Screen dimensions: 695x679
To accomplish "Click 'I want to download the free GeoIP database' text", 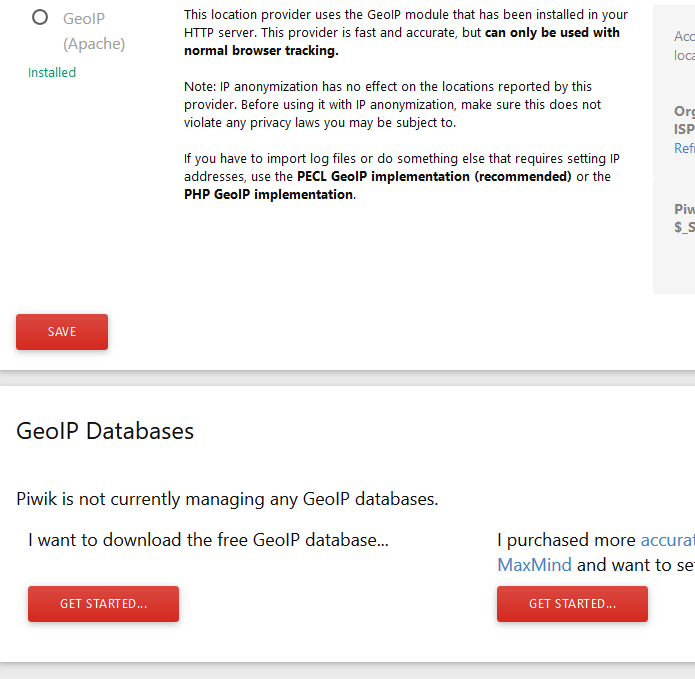I will pyautogui.click(x=208, y=540).
